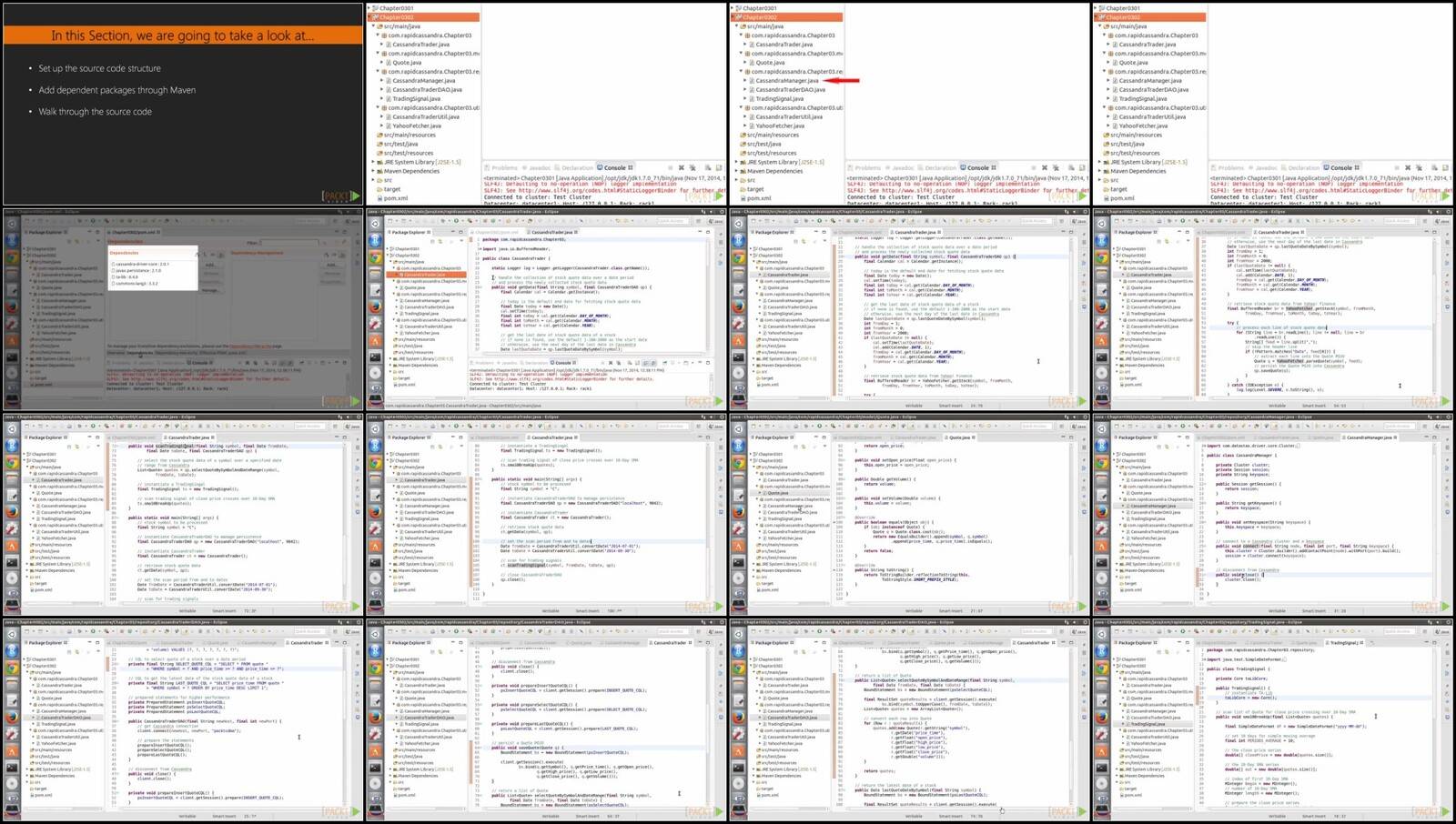Click Package Explorer tab in Quote.java frame
The height and width of the screenshot is (824, 1456).
coord(772,437)
